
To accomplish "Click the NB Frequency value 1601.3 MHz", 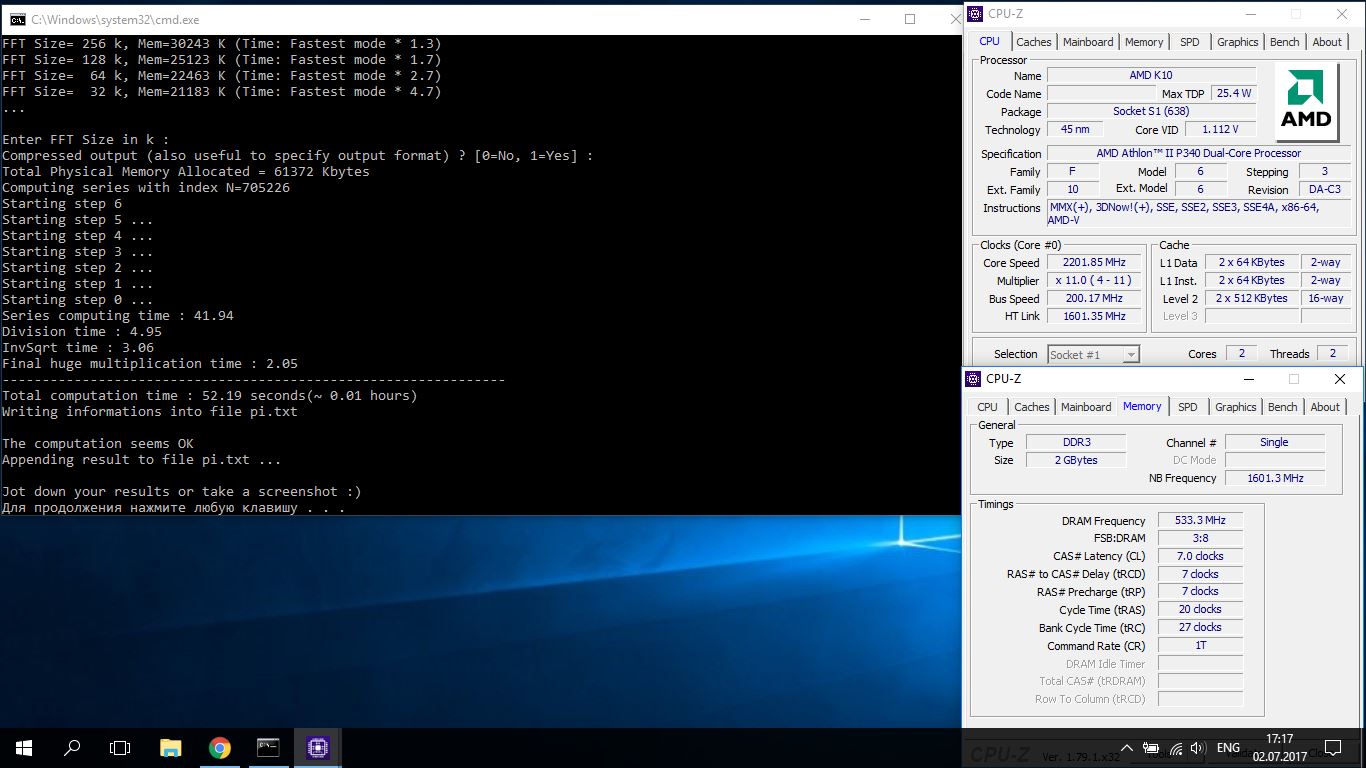I will tap(1275, 478).
